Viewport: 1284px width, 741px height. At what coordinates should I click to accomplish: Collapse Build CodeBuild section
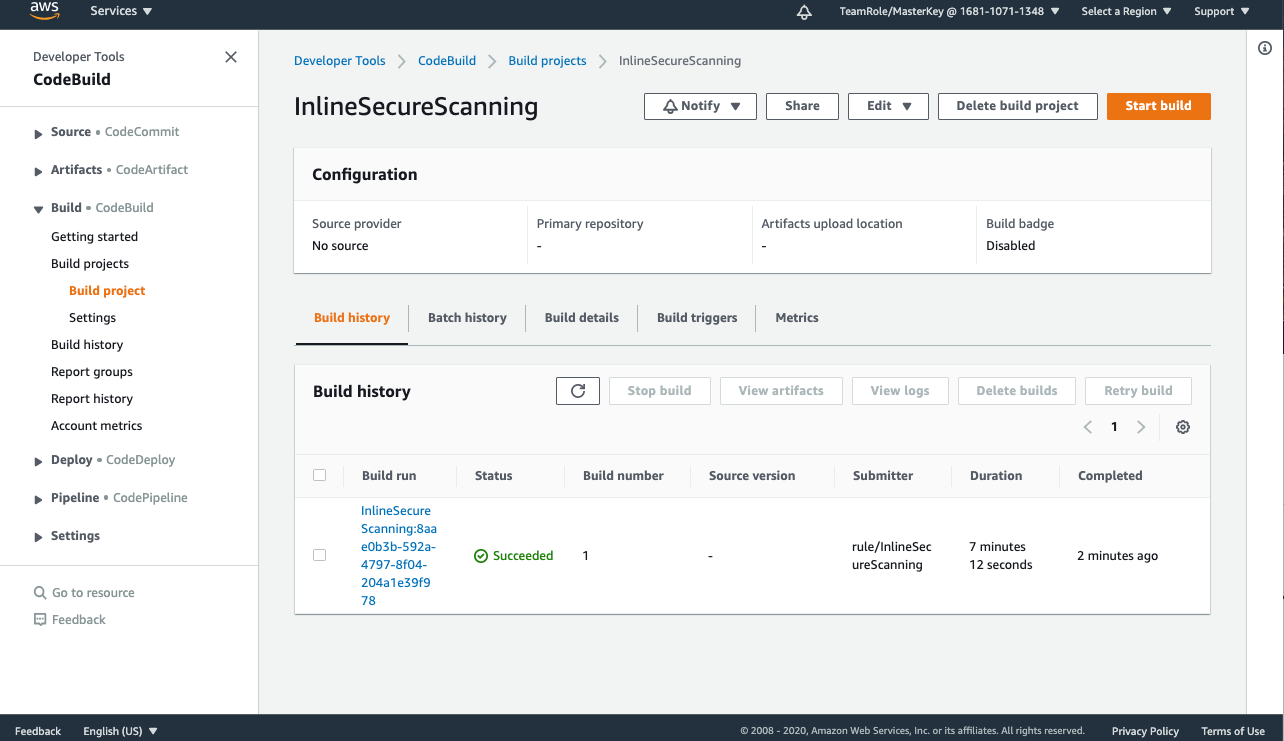pos(38,209)
